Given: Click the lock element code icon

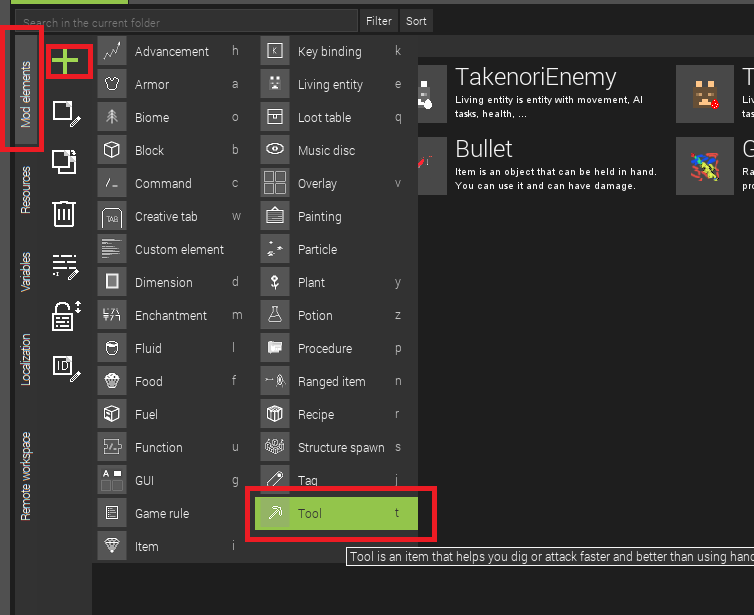Looking at the screenshot, I should coord(66,315).
